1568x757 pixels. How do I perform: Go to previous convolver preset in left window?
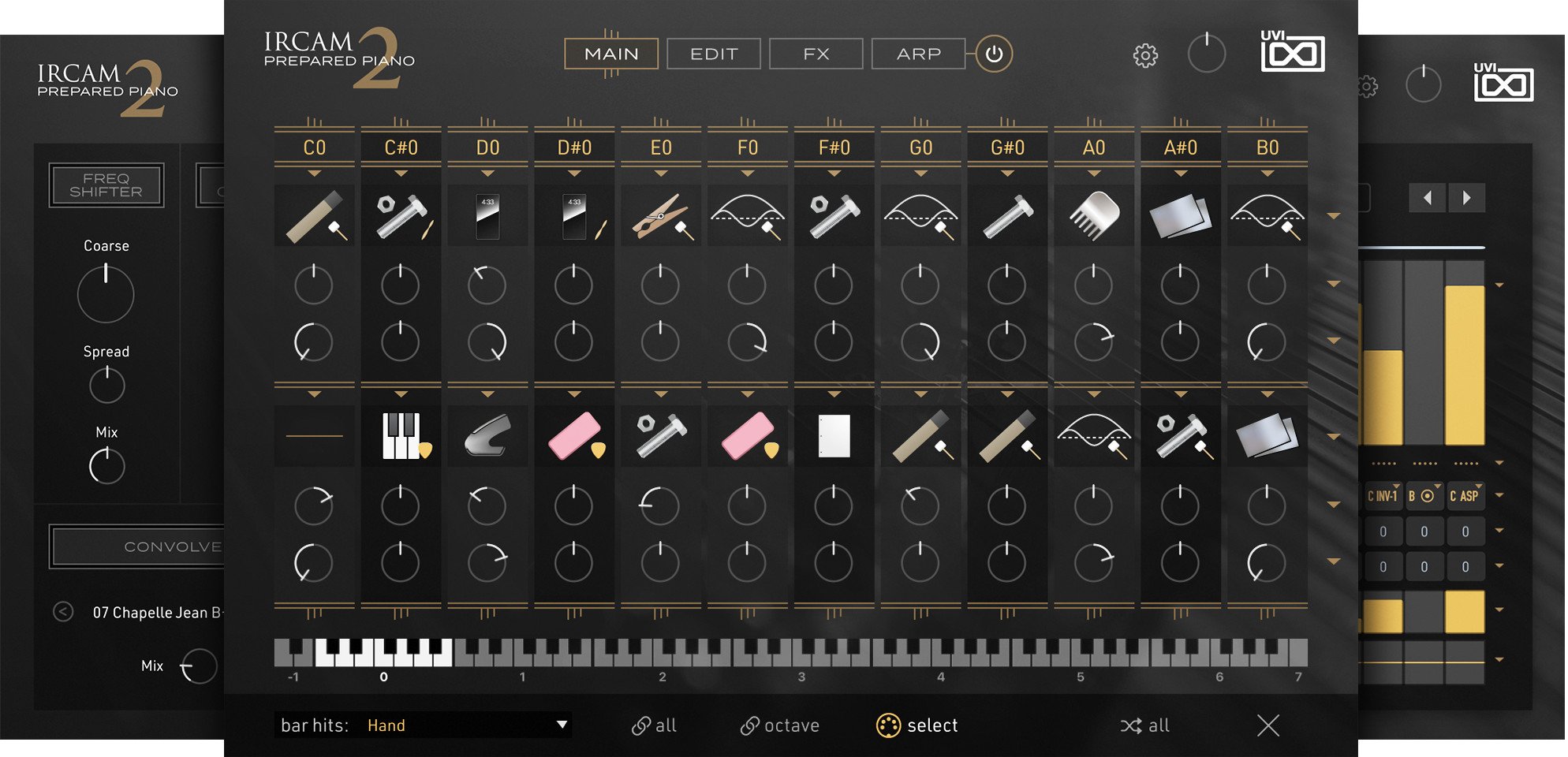coord(63,612)
